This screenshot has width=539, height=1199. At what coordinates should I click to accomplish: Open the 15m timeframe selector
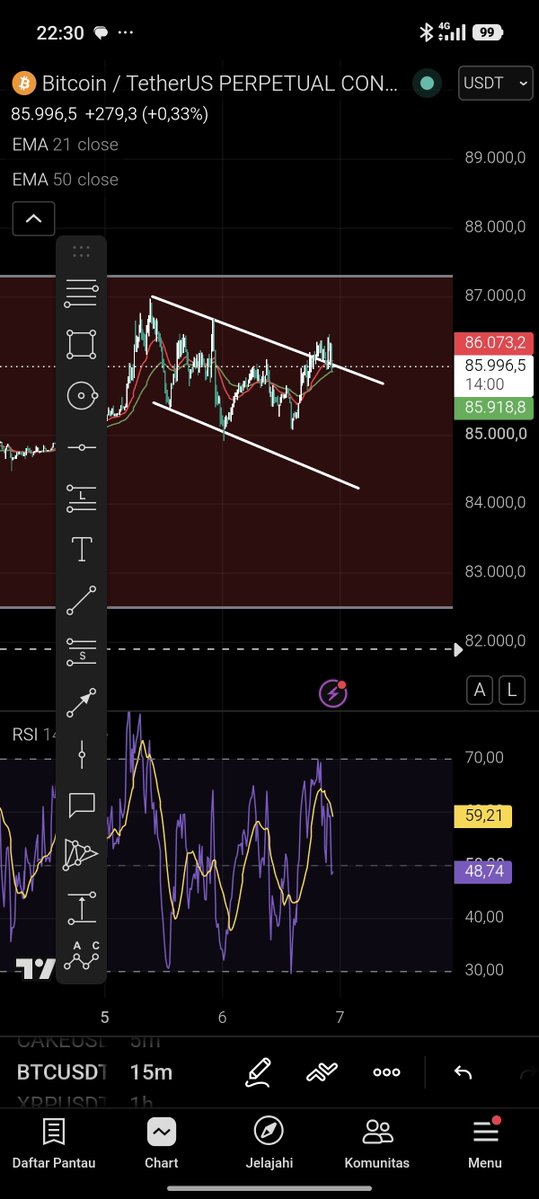151,1072
